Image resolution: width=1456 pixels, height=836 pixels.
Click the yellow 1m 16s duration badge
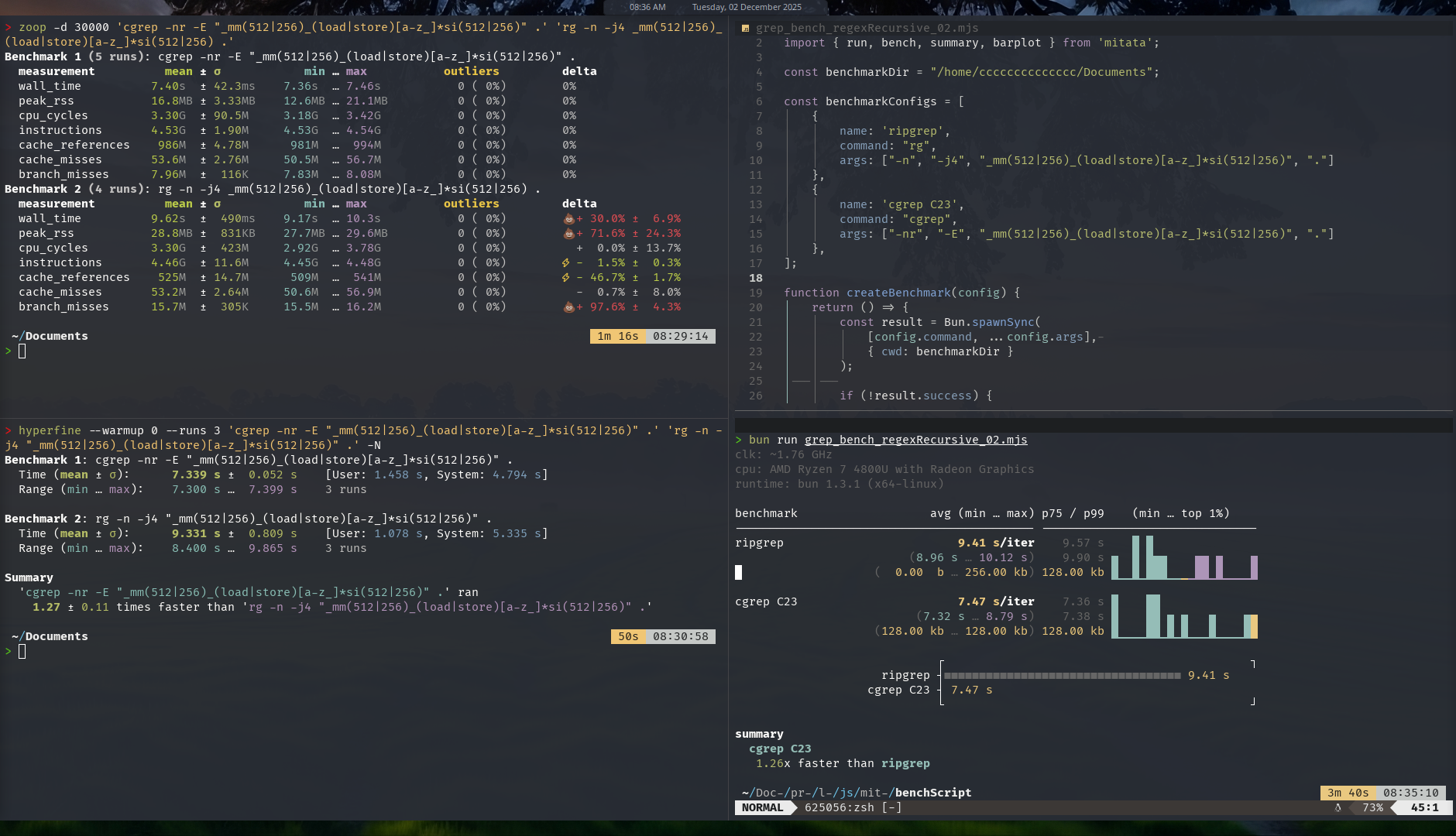coord(617,336)
